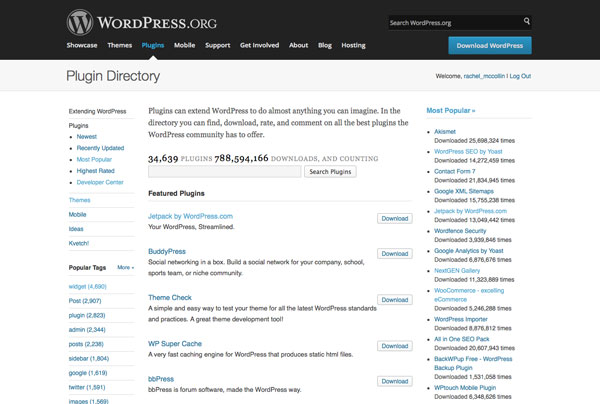Open the Newest plugins link
600x404 pixels.
click(x=87, y=137)
